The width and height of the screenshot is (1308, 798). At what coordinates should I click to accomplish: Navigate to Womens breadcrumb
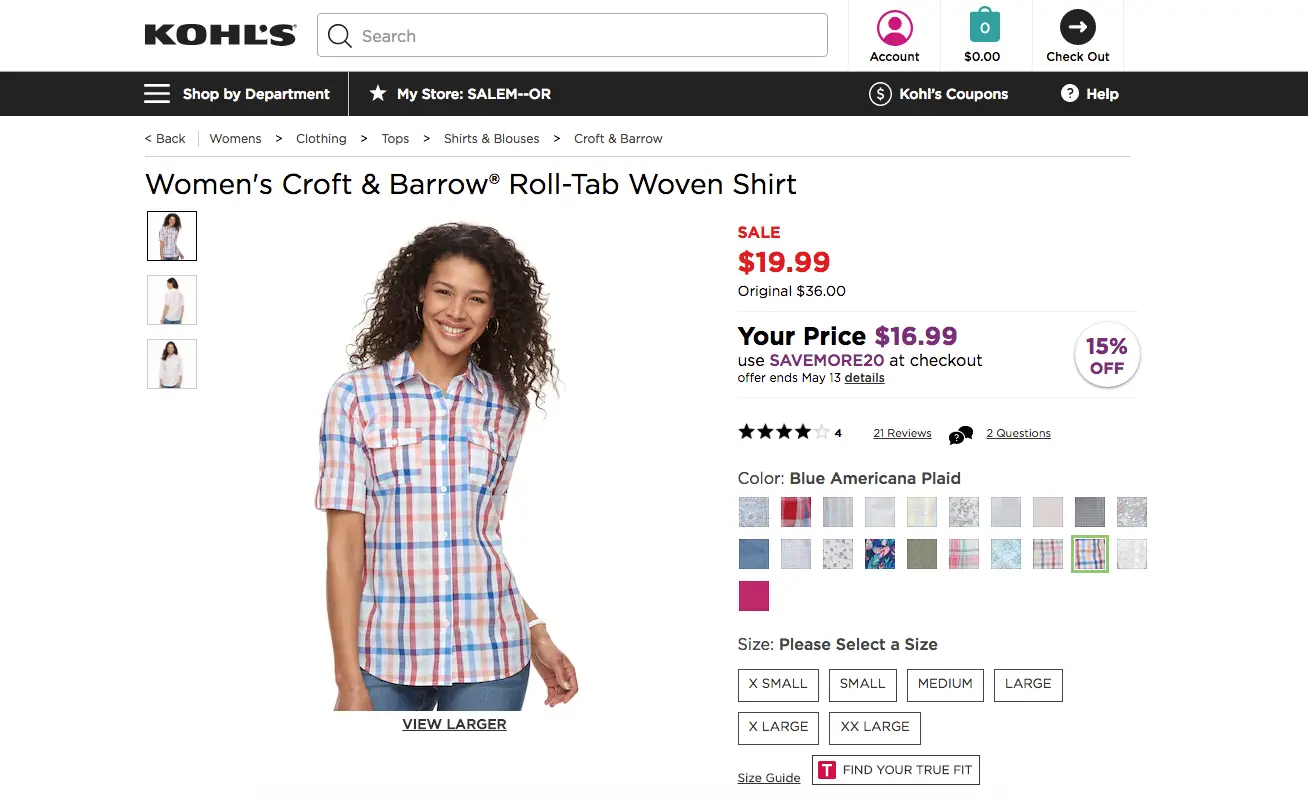(x=235, y=139)
